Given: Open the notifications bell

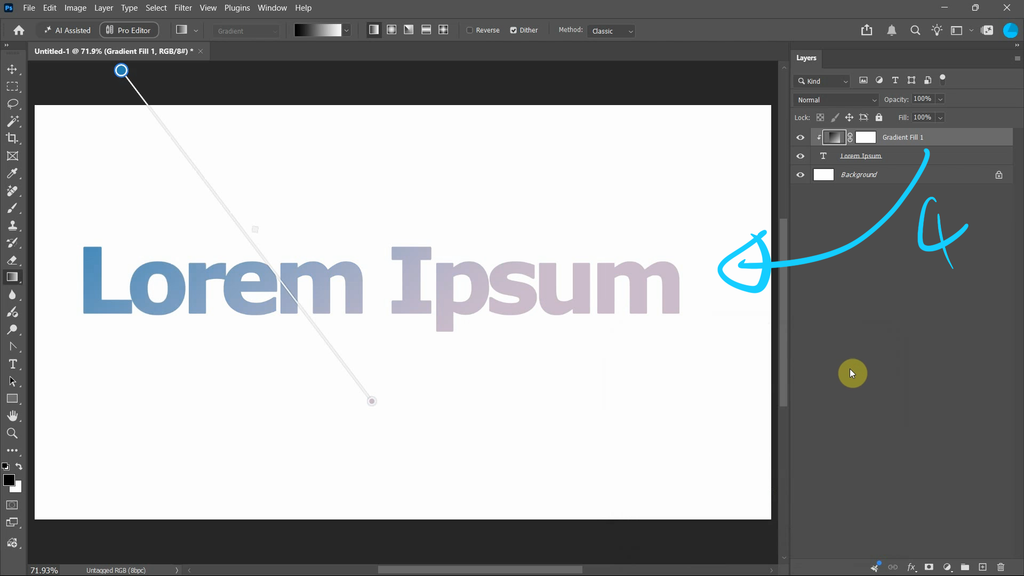Looking at the screenshot, I should (x=891, y=30).
